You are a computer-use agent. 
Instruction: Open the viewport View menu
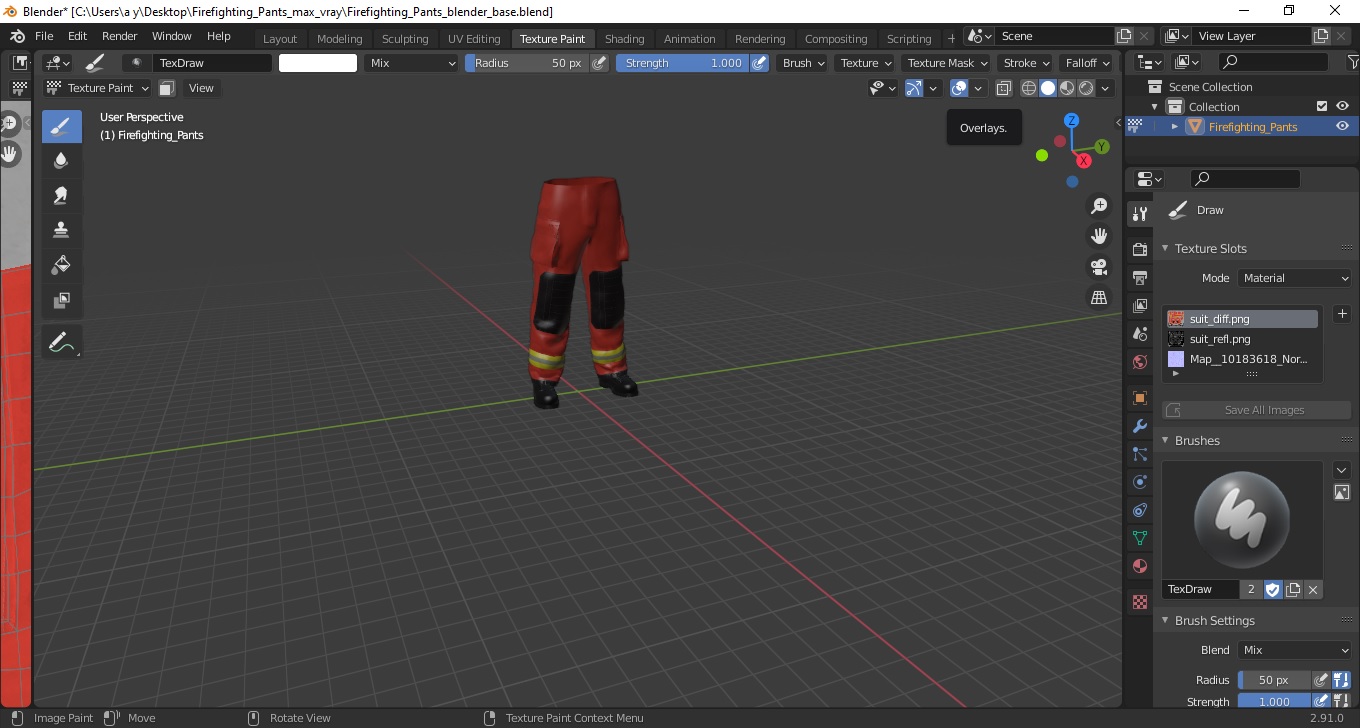coord(201,88)
